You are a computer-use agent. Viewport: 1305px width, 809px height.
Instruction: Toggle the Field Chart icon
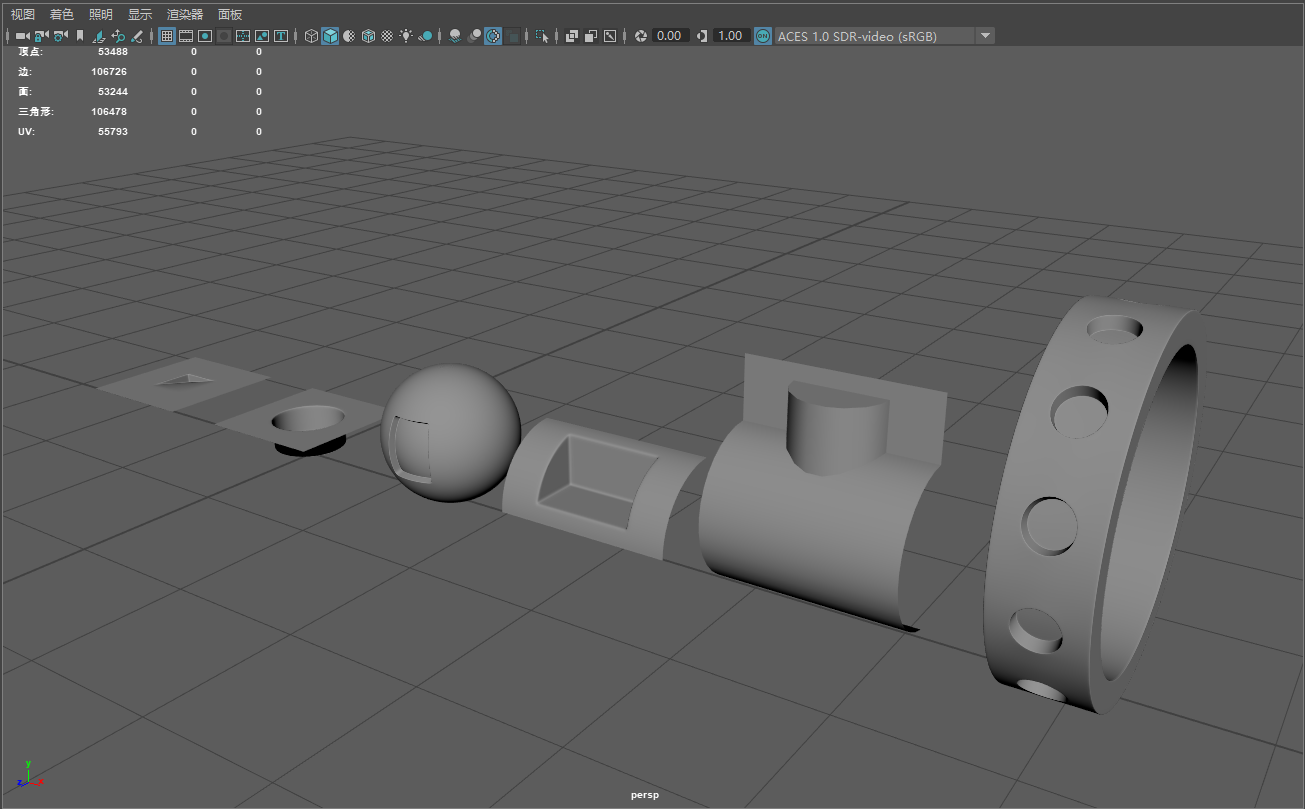[243, 36]
